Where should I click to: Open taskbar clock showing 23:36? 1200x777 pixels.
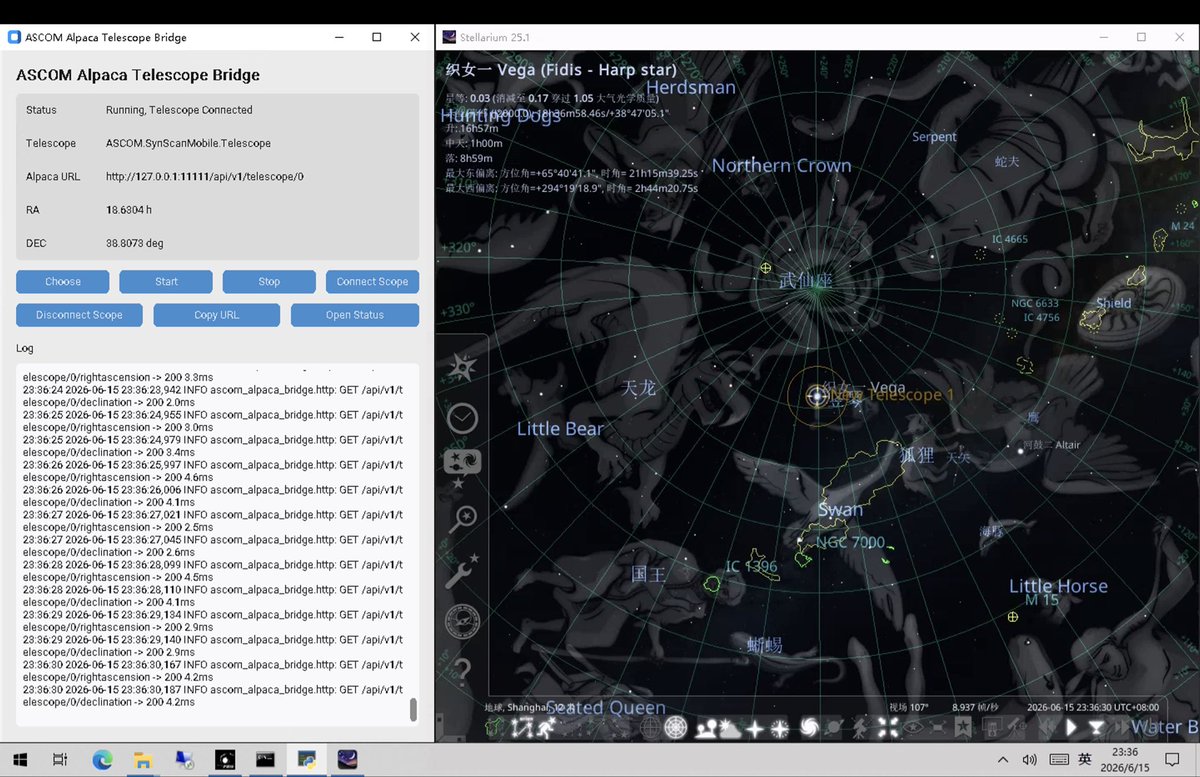1125,760
